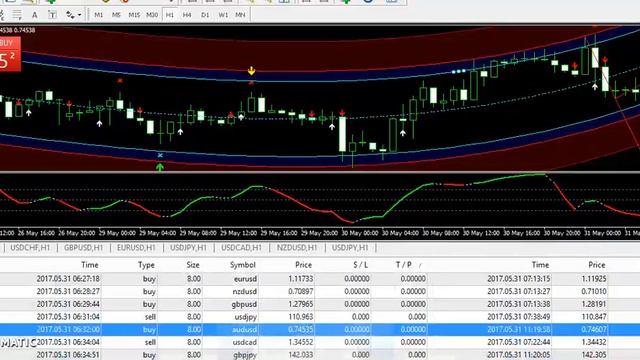
Task: Select the Fibonacci retracement drawing tool
Action: pyautogui.click(x=17, y=15)
